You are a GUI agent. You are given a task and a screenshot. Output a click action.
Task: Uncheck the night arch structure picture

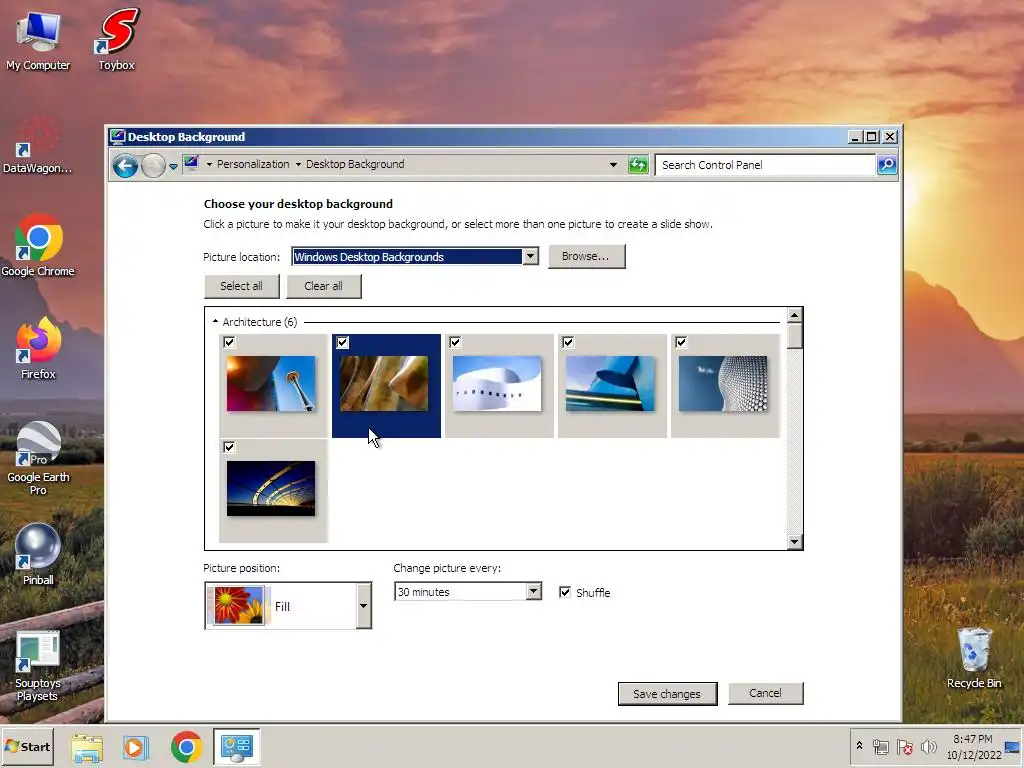229,447
